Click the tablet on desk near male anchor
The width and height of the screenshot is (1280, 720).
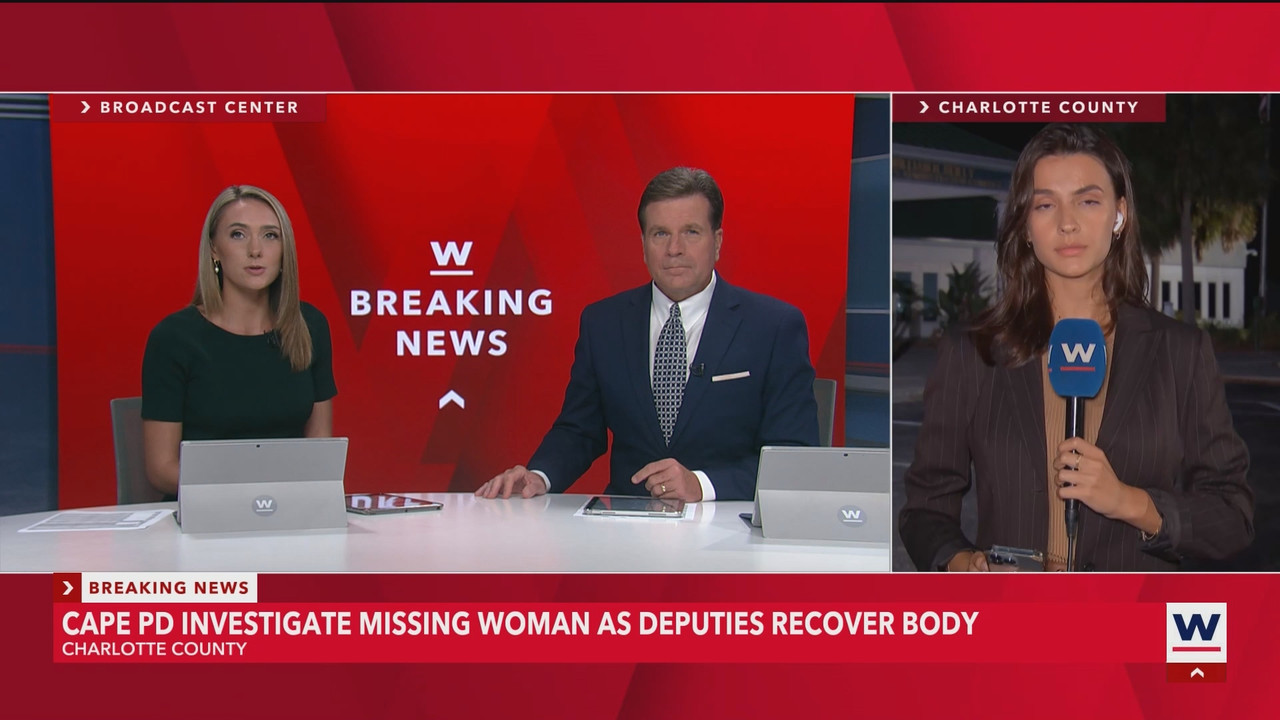(x=635, y=507)
